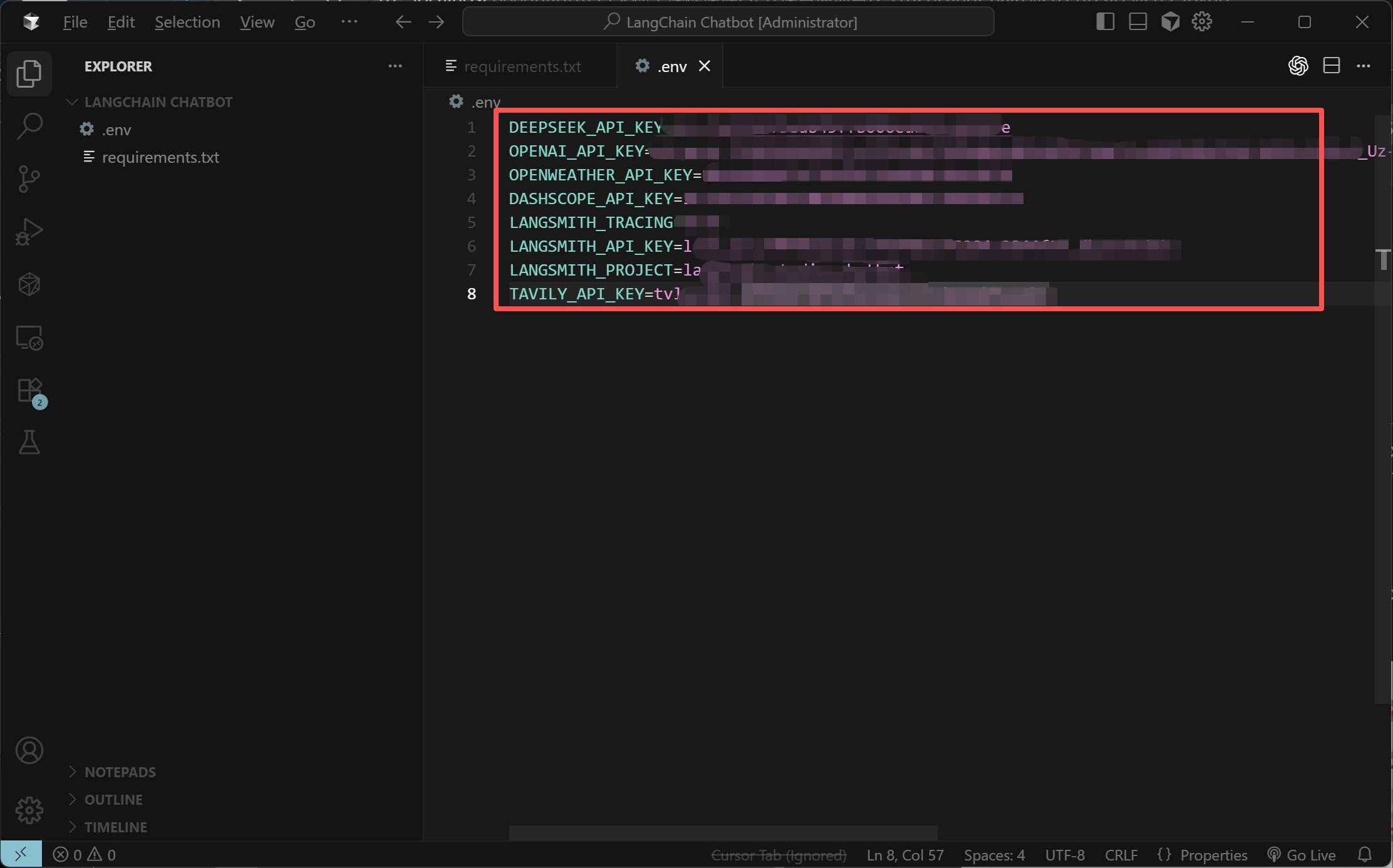Click the OpenAI icon in editor actions
The width and height of the screenshot is (1393, 868).
coord(1298,66)
